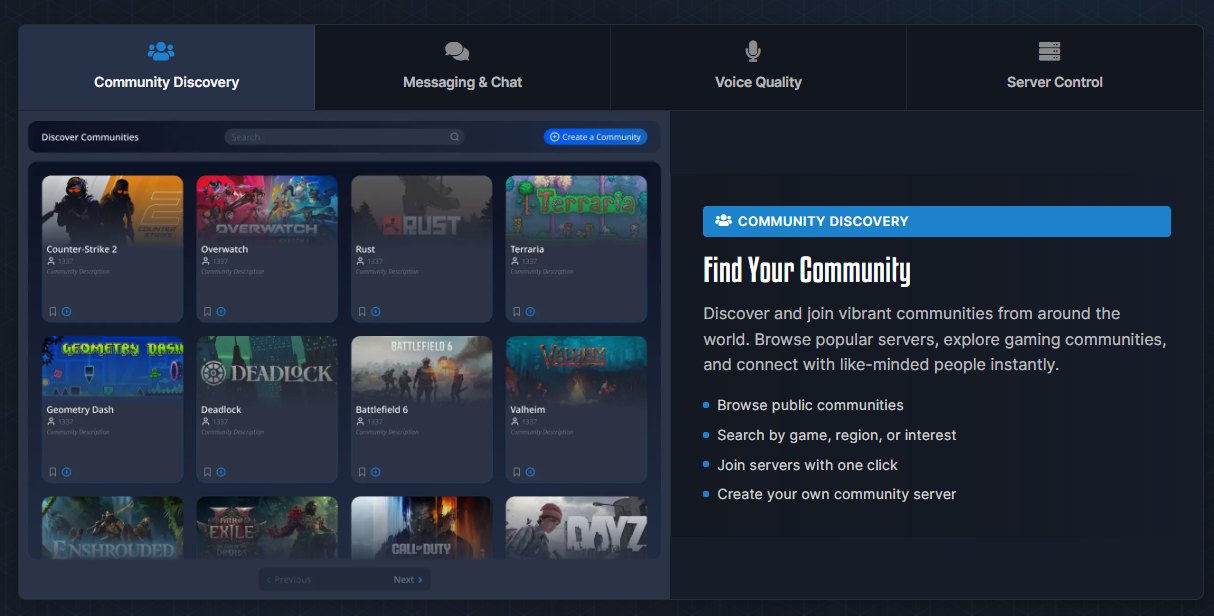Click the blue join icon on Overwatch card

(221, 312)
